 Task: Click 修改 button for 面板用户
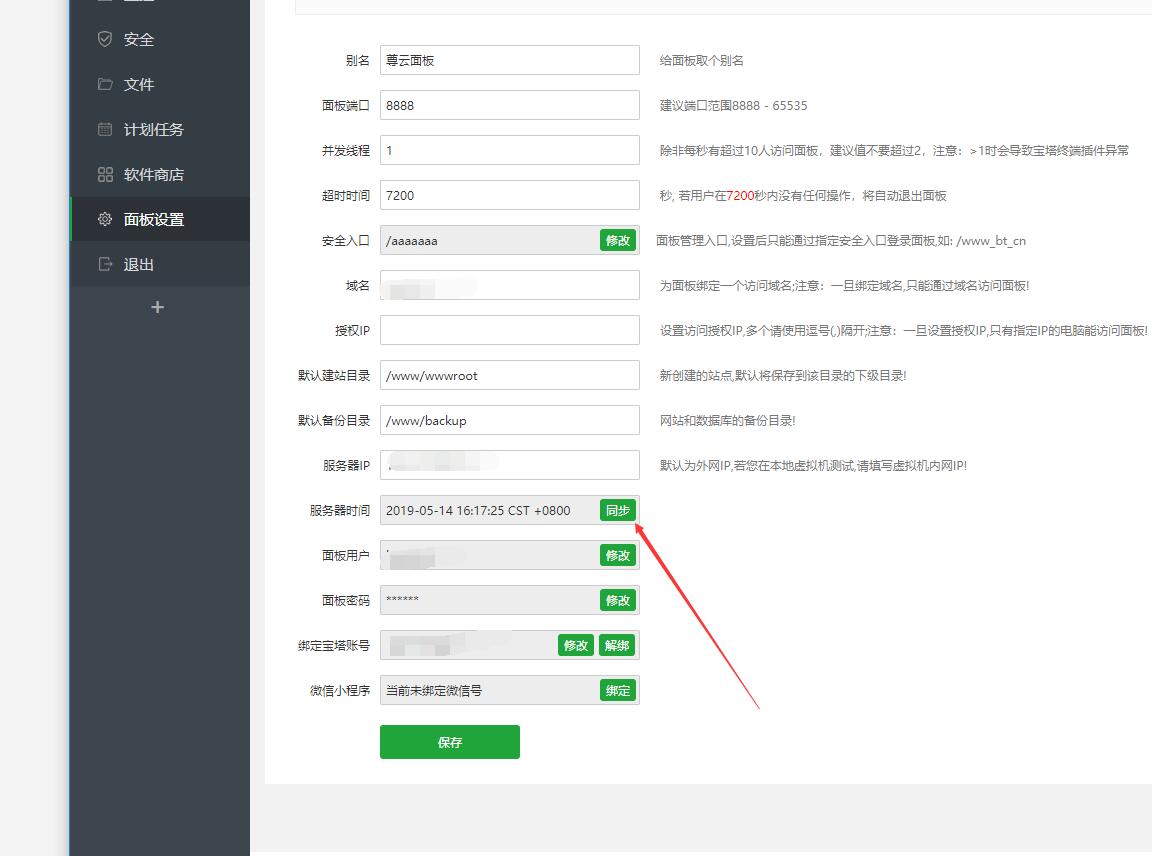[x=618, y=555]
